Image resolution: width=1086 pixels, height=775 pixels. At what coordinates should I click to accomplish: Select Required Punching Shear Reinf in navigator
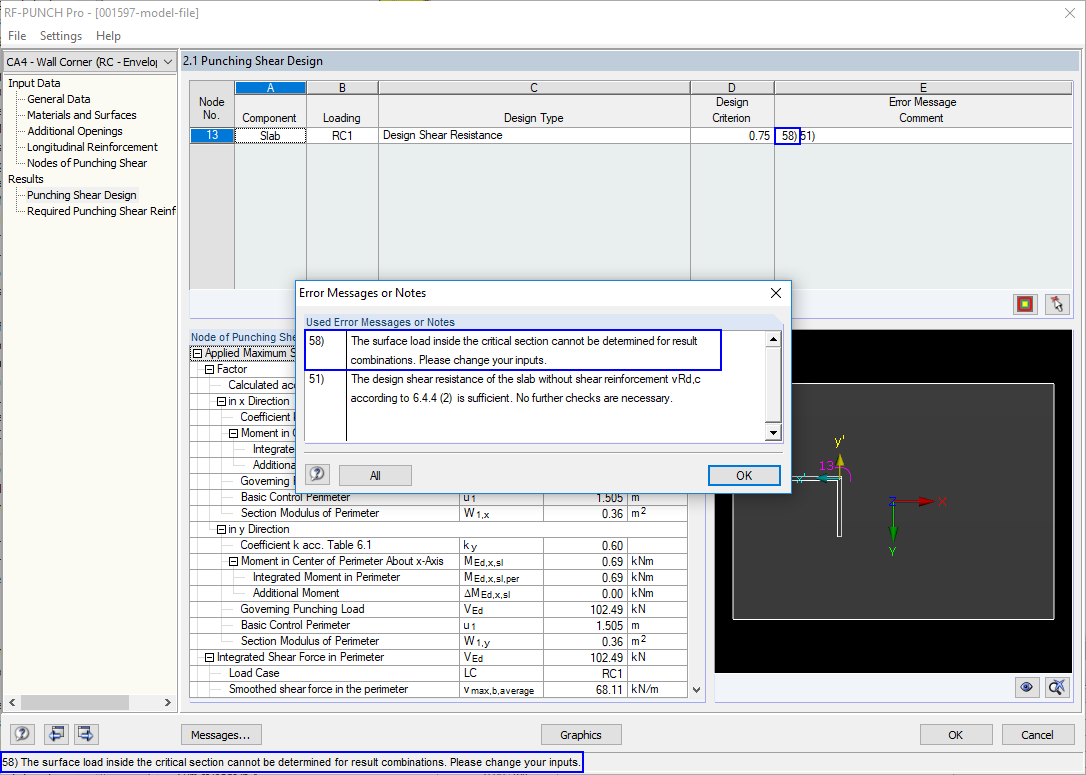(101, 211)
